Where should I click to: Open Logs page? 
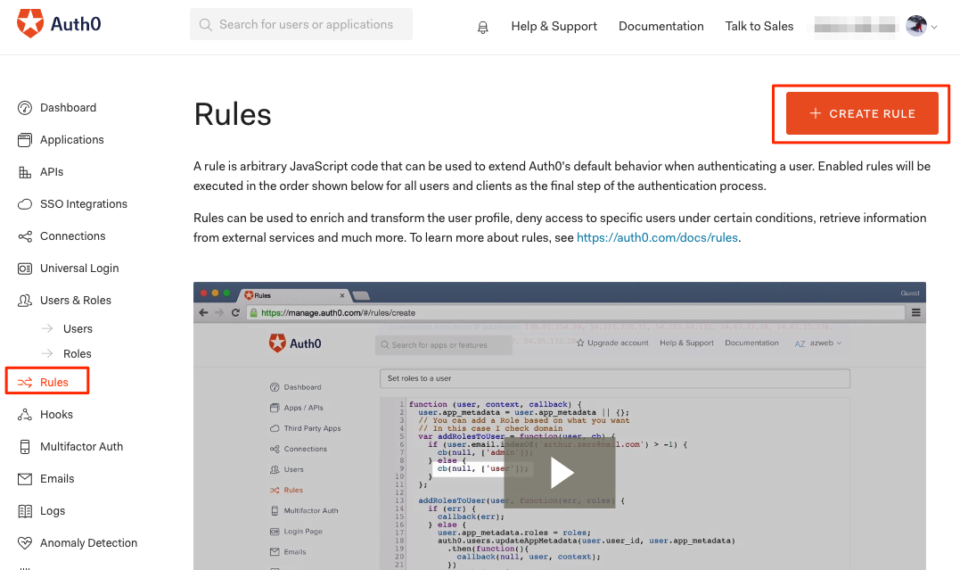pos(52,511)
